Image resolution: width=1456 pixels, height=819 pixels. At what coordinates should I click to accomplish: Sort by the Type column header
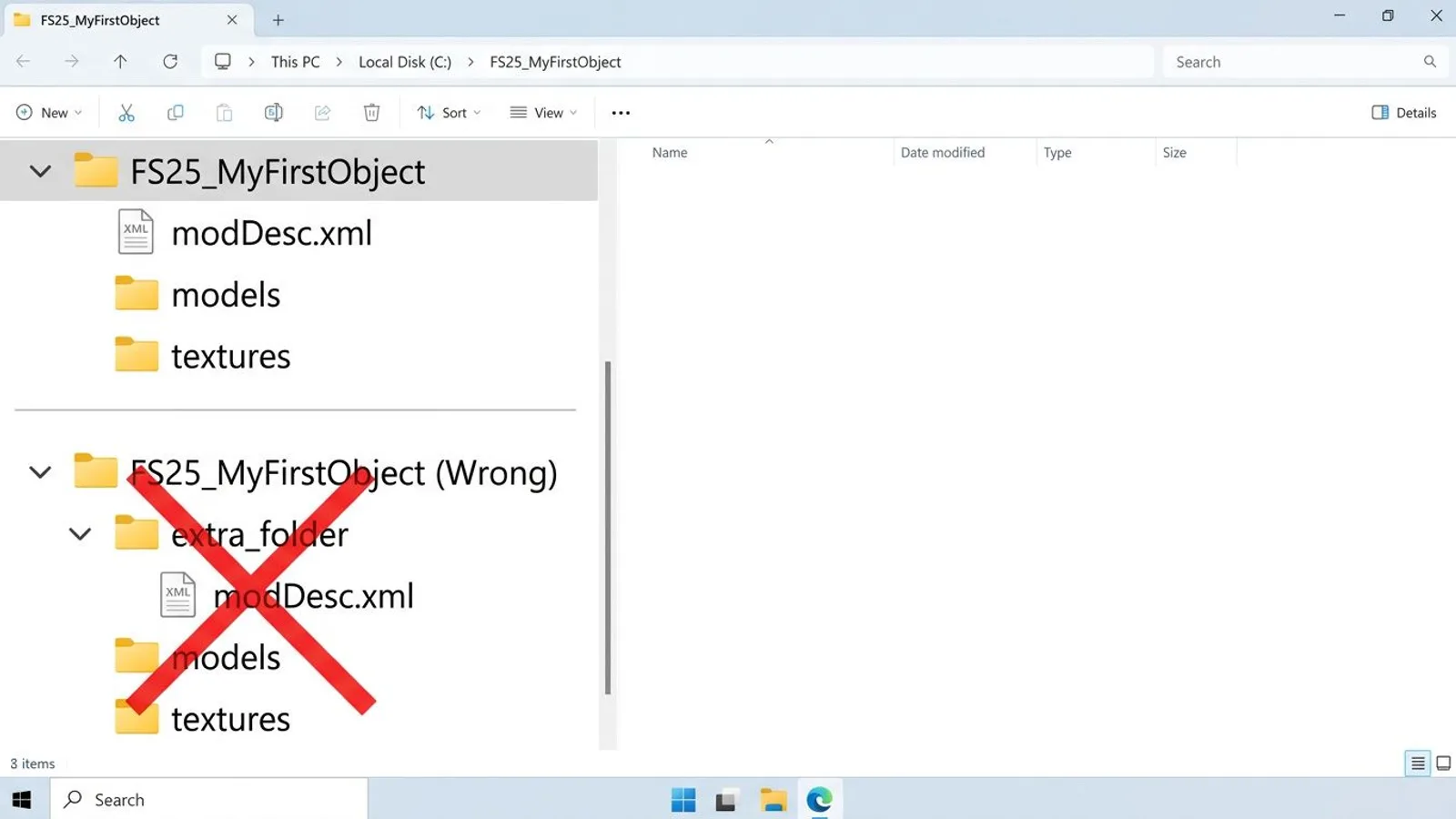[x=1057, y=153]
